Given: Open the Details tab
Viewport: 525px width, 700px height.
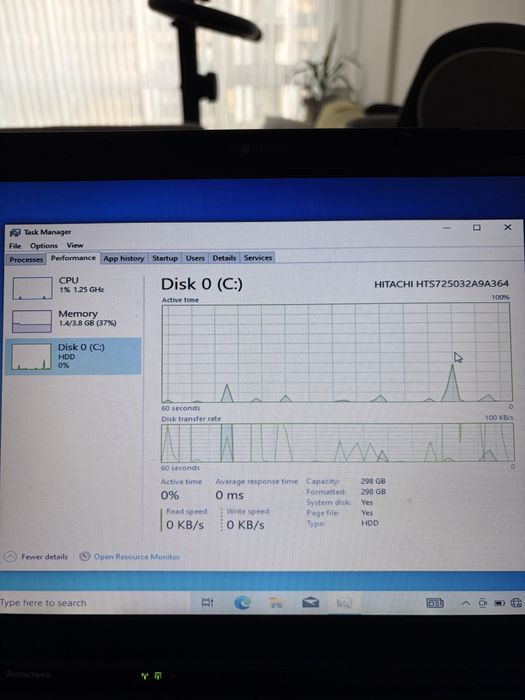Looking at the screenshot, I should pos(224,258).
